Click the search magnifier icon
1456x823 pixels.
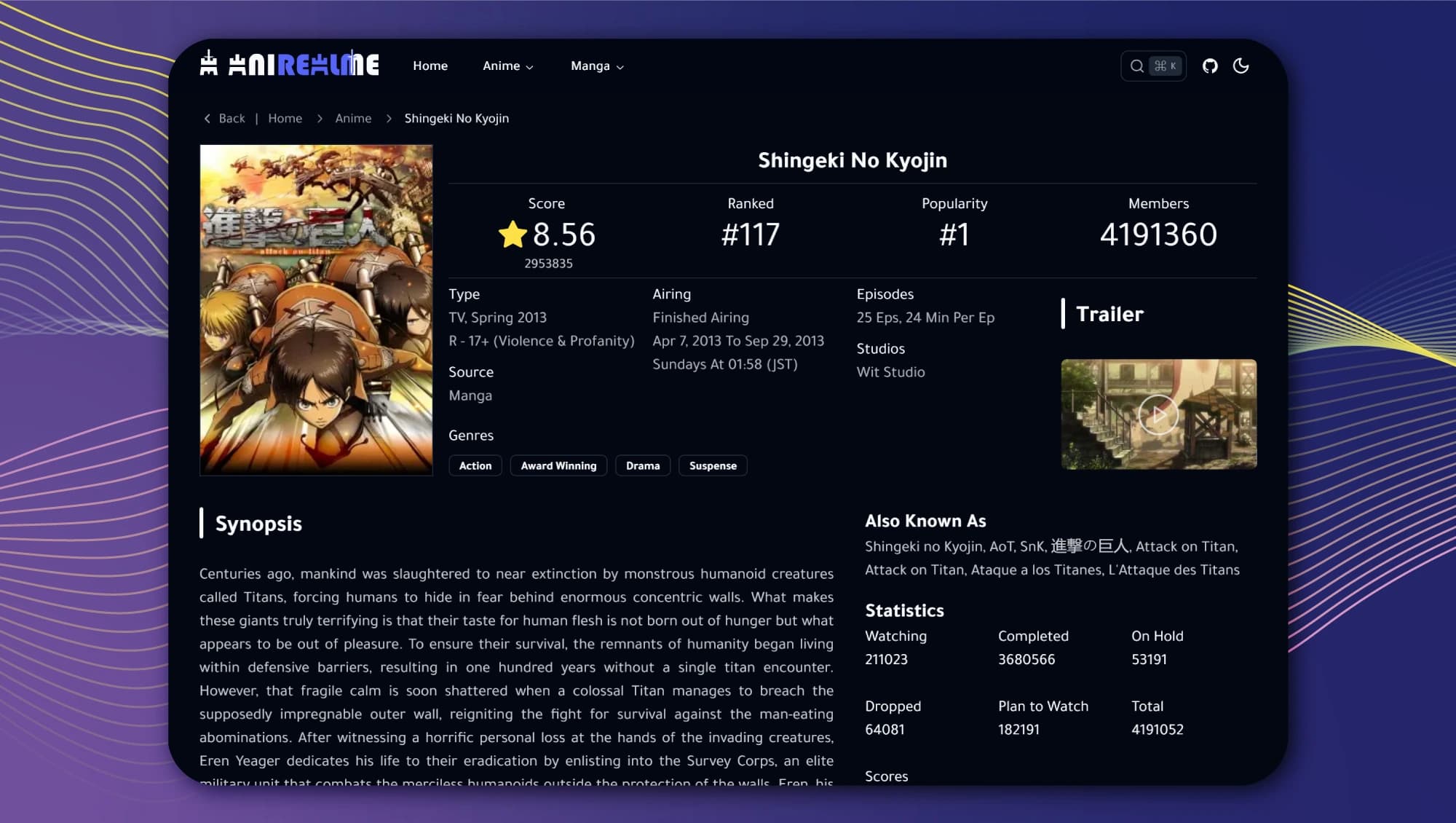1136,66
